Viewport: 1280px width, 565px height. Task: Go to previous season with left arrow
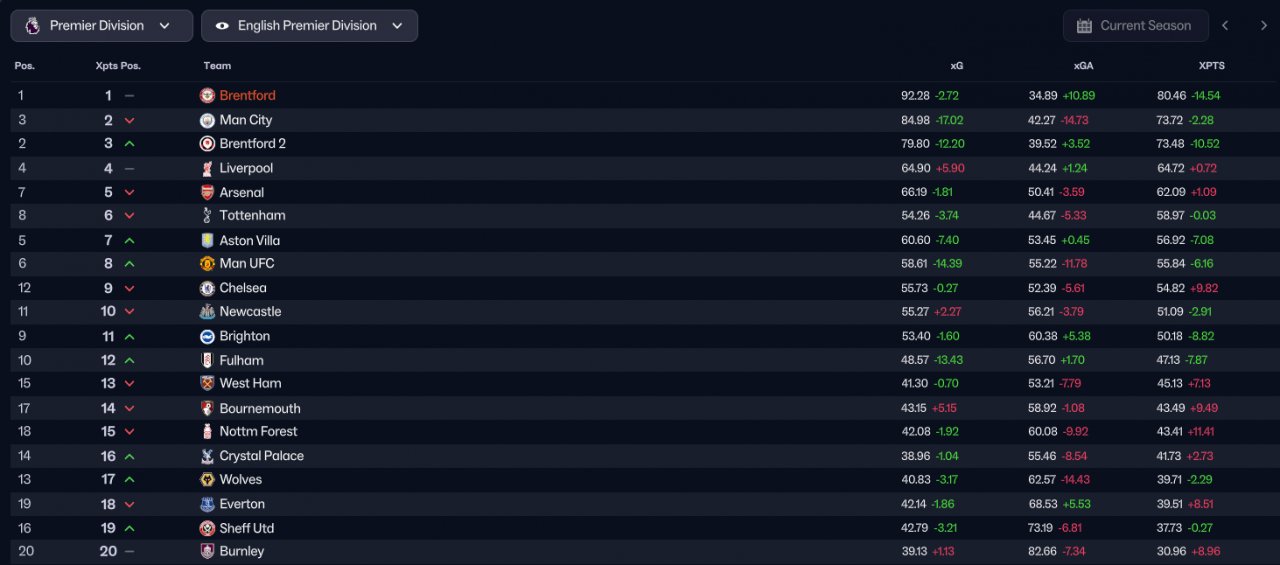[1225, 26]
